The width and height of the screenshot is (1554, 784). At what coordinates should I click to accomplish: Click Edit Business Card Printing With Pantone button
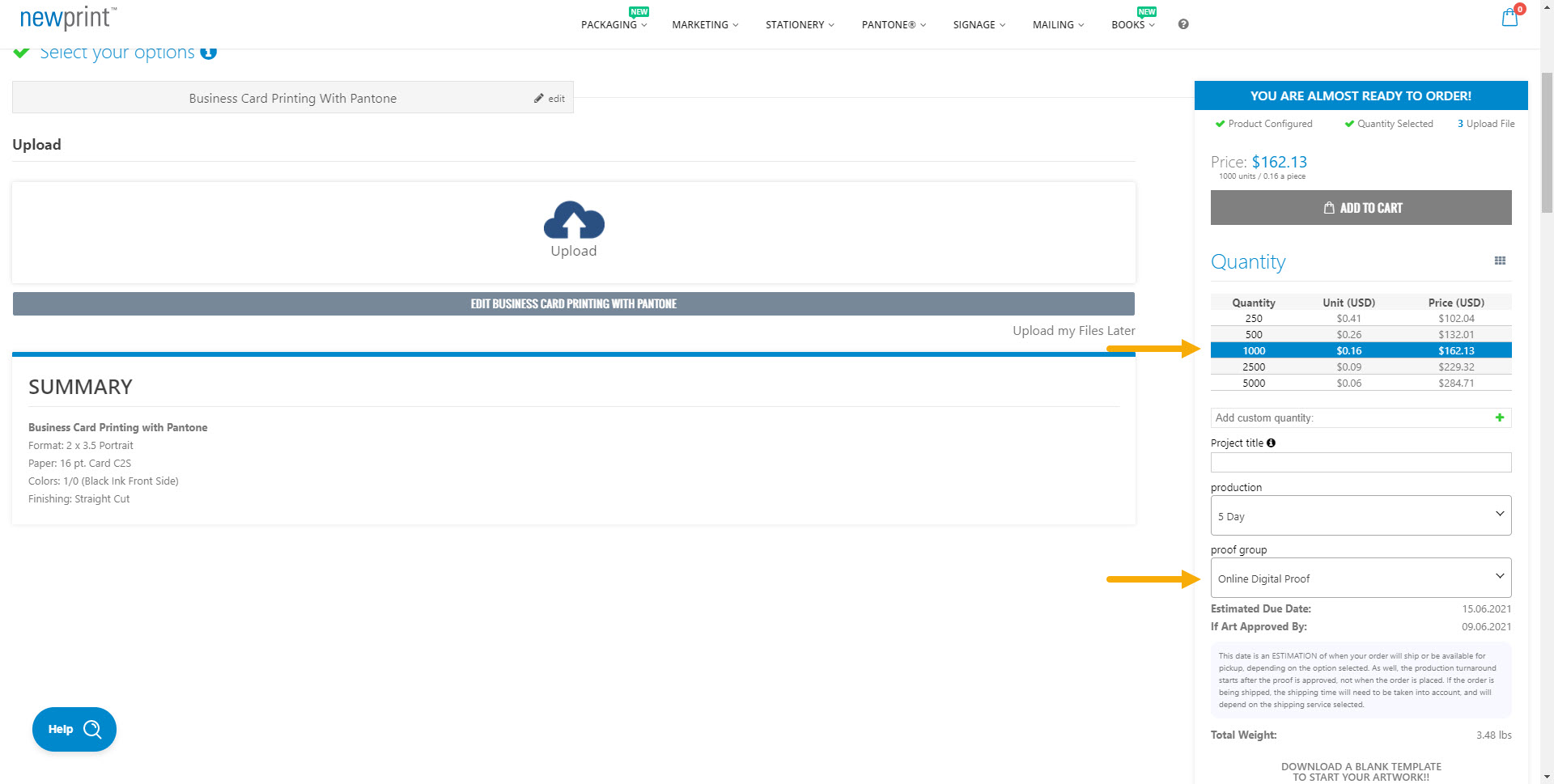click(x=574, y=304)
